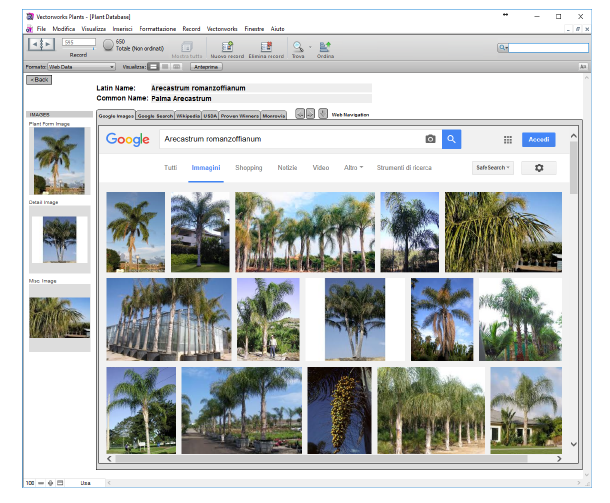Click the found-set pie circle icon
The width and height of the screenshot is (610, 503).
pyautogui.click(x=108, y=45)
